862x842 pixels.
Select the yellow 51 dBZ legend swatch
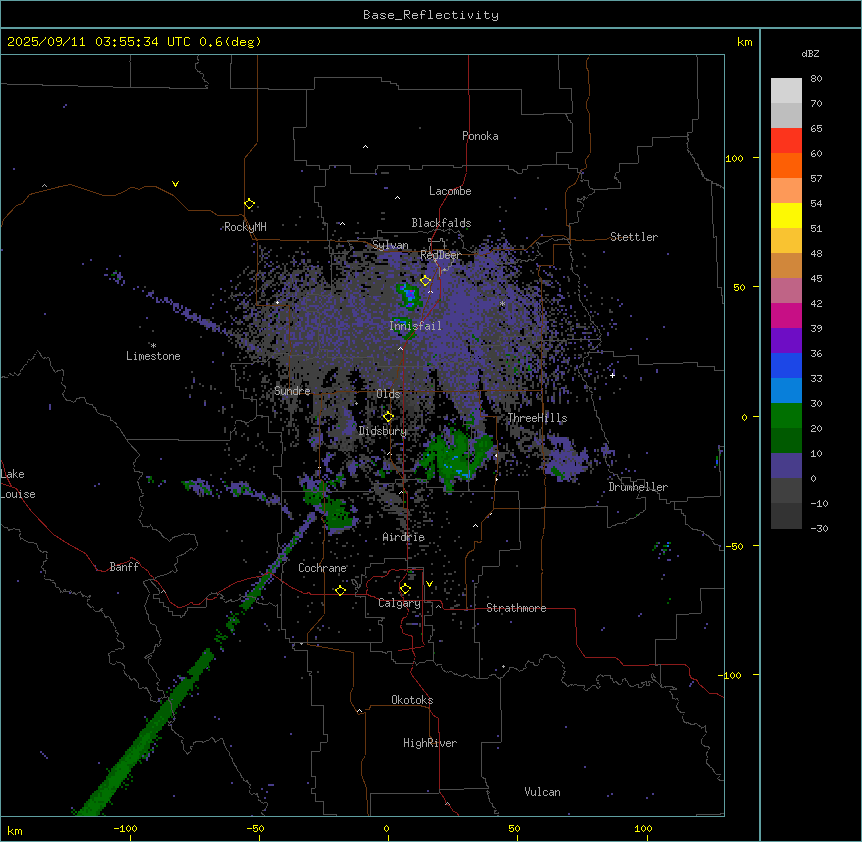(x=786, y=215)
